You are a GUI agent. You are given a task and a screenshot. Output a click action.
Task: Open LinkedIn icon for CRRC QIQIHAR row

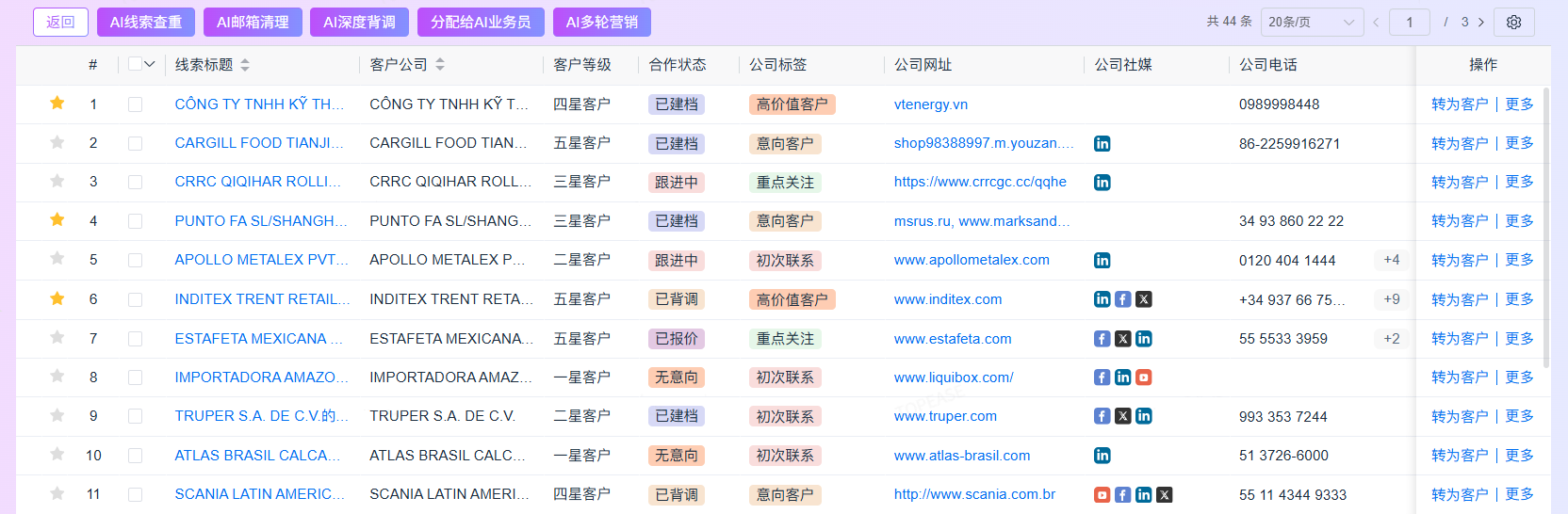(x=1102, y=182)
